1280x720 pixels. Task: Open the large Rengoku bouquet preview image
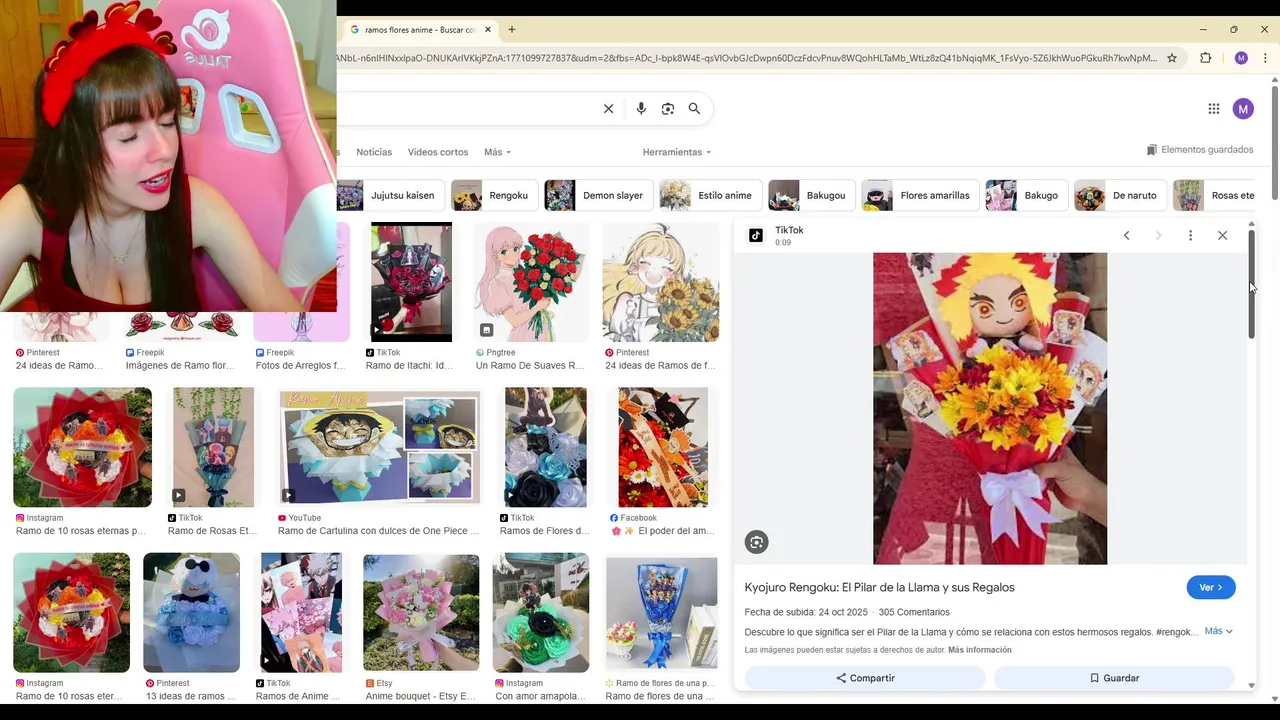click(x=990, y=408)
